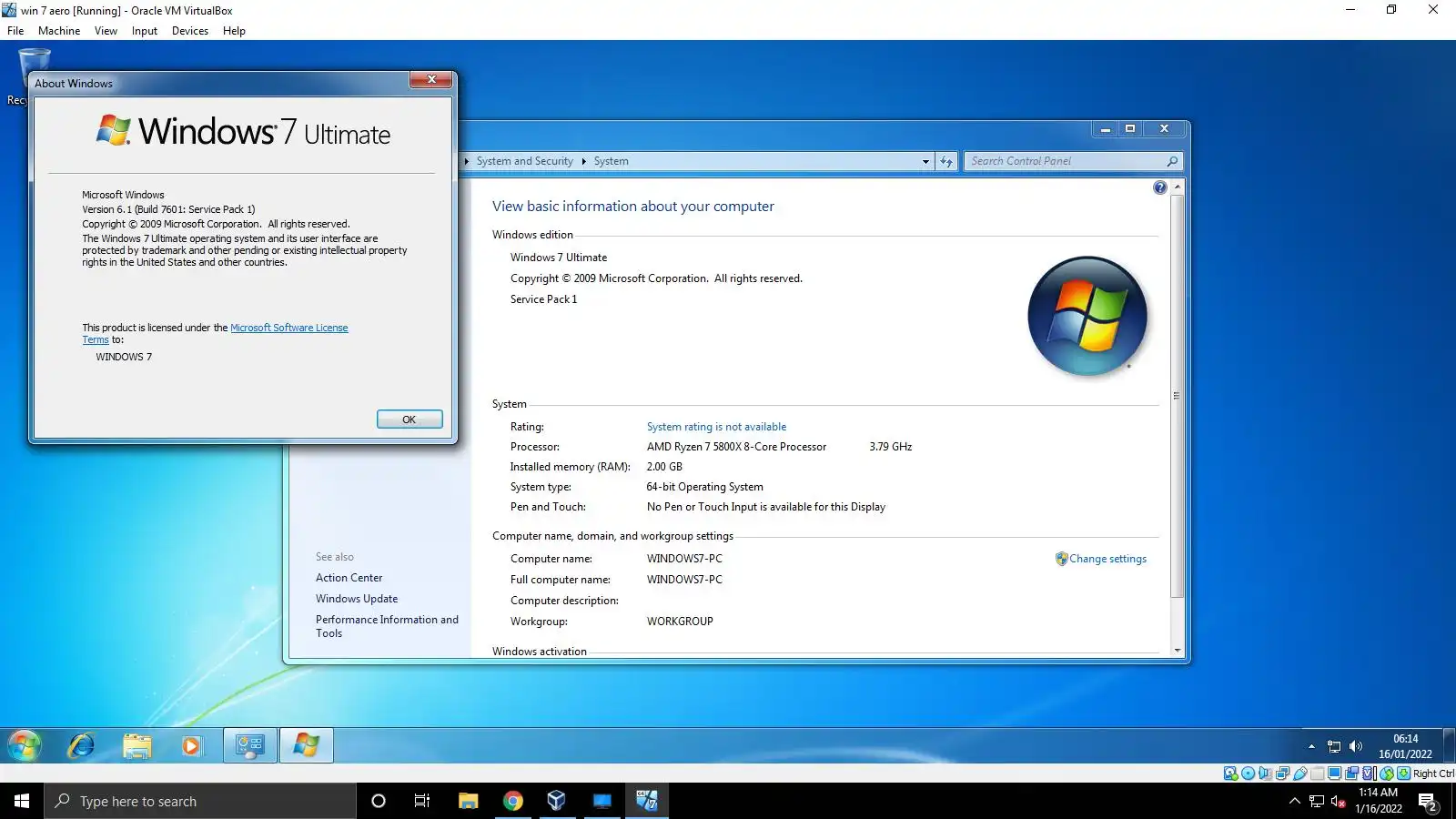Open System rating is not available link
The image size is (1456, 819).
click(716, 427)
